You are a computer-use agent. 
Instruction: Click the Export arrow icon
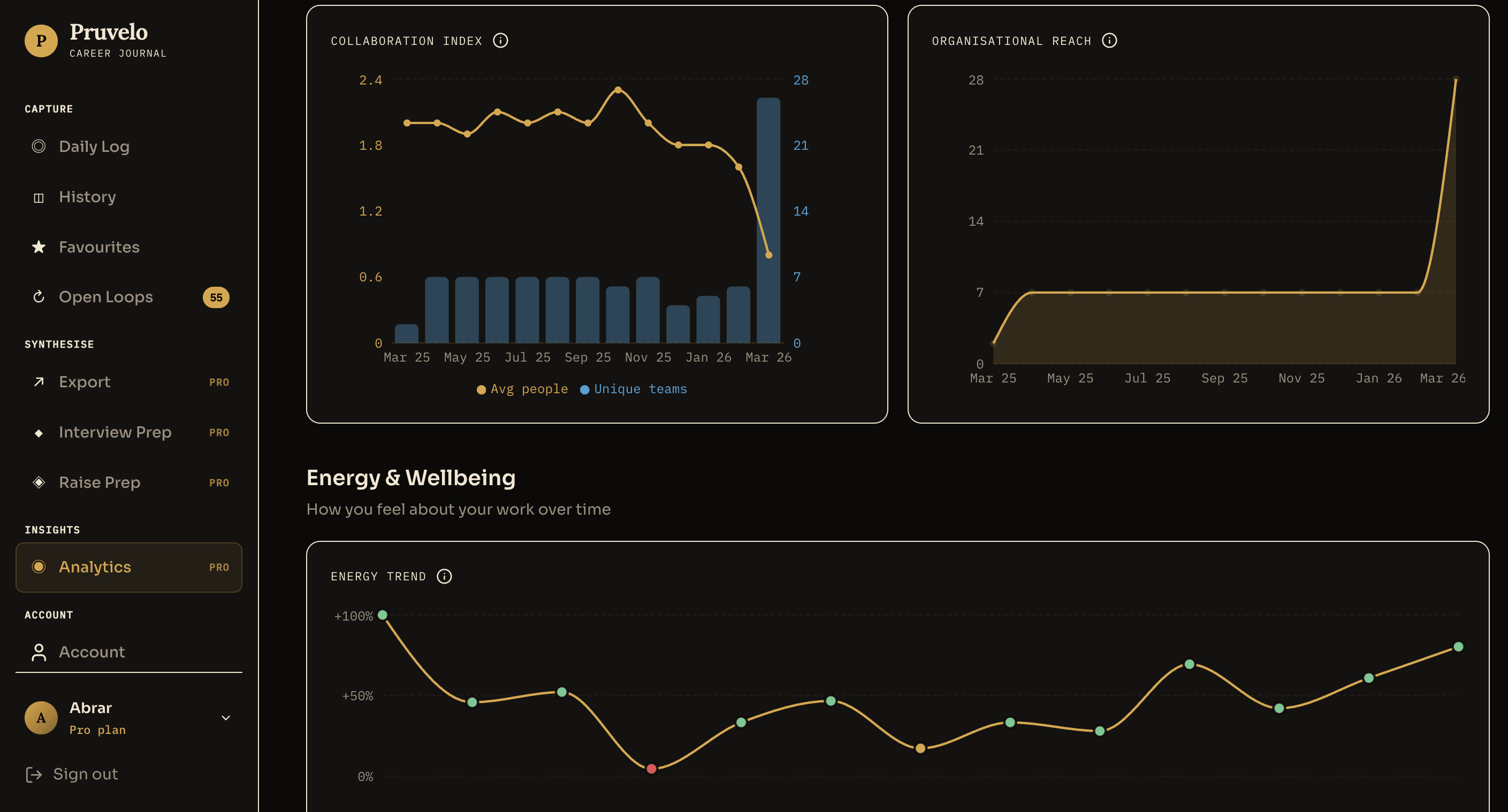(x=38, y=382)
